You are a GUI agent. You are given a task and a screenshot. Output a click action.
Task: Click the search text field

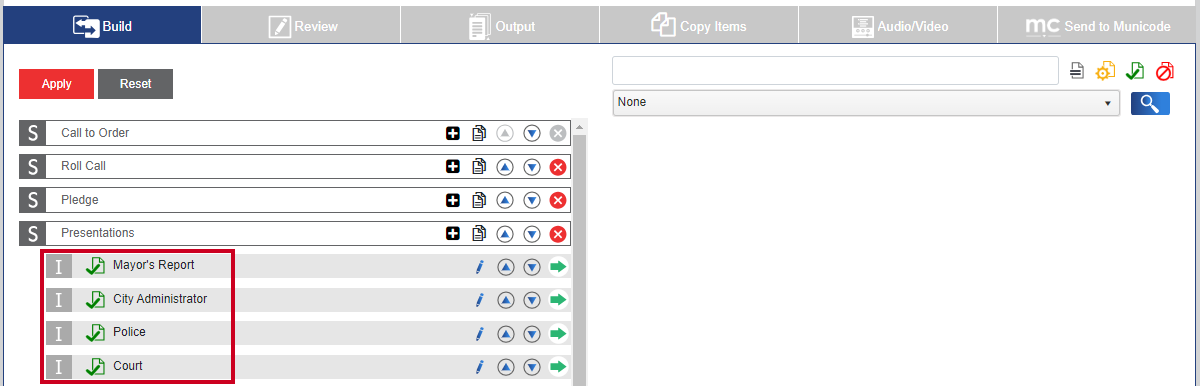[835, 70]
